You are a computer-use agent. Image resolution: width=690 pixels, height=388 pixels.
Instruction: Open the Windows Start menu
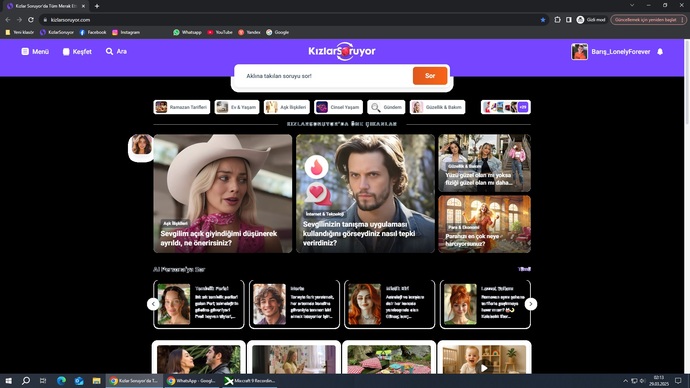pyautogui.click(x=8, y=381)
